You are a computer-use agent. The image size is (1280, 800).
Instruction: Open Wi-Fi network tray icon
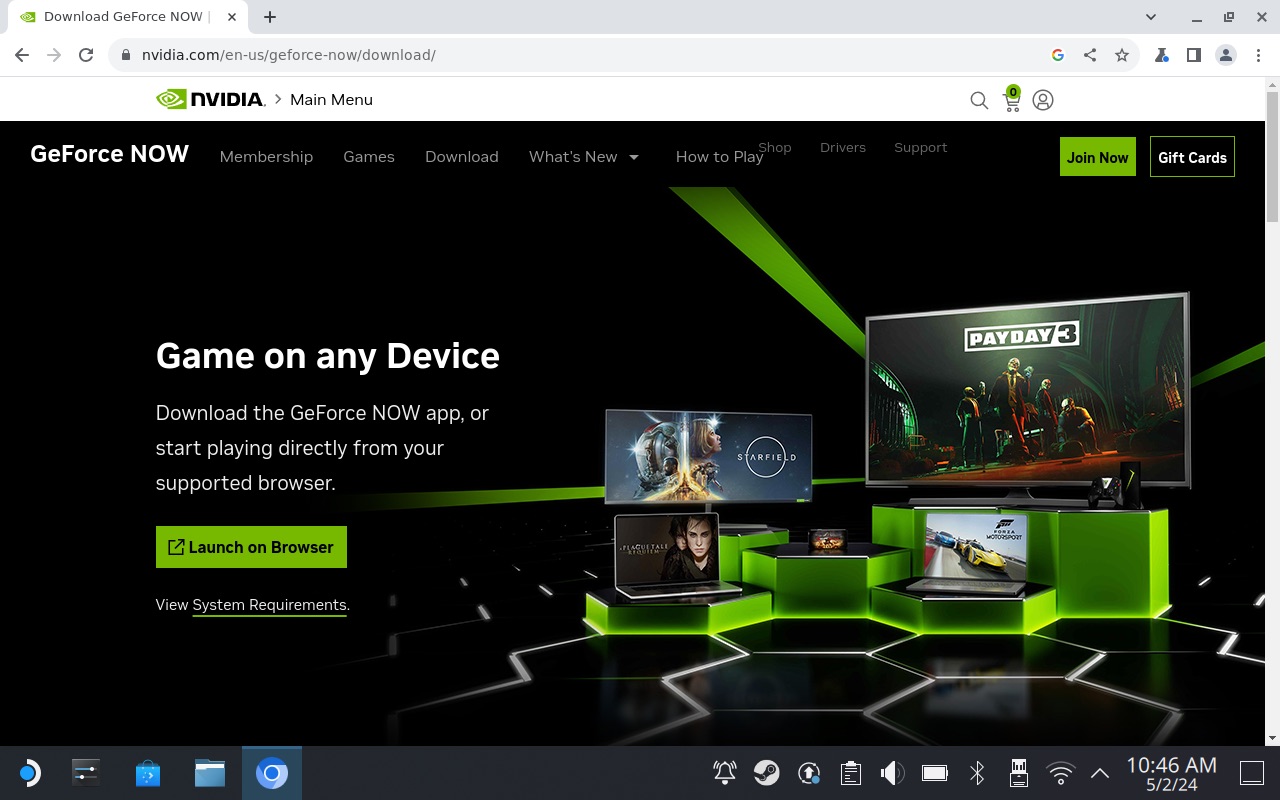(x=1060, y=772)
